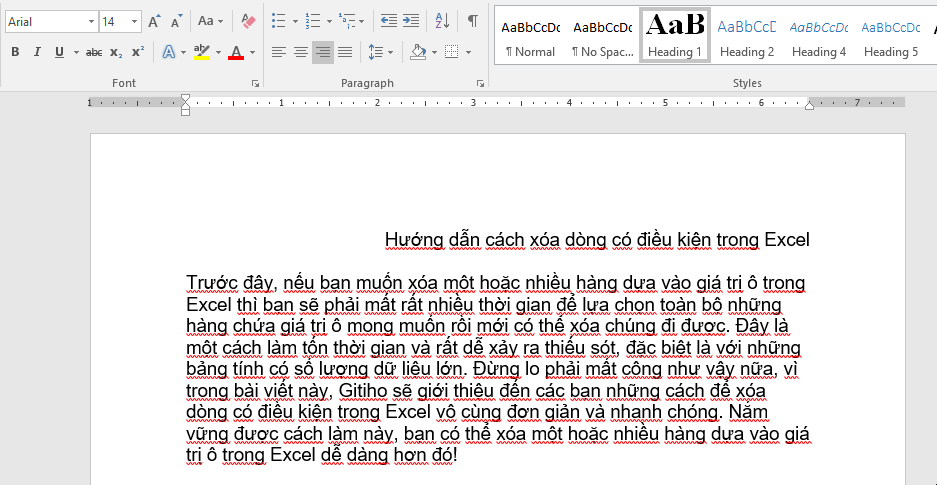This screenshot has height=485, width=937.
Task: Open shading color dropdown arrow
Action: click(434, 53)
